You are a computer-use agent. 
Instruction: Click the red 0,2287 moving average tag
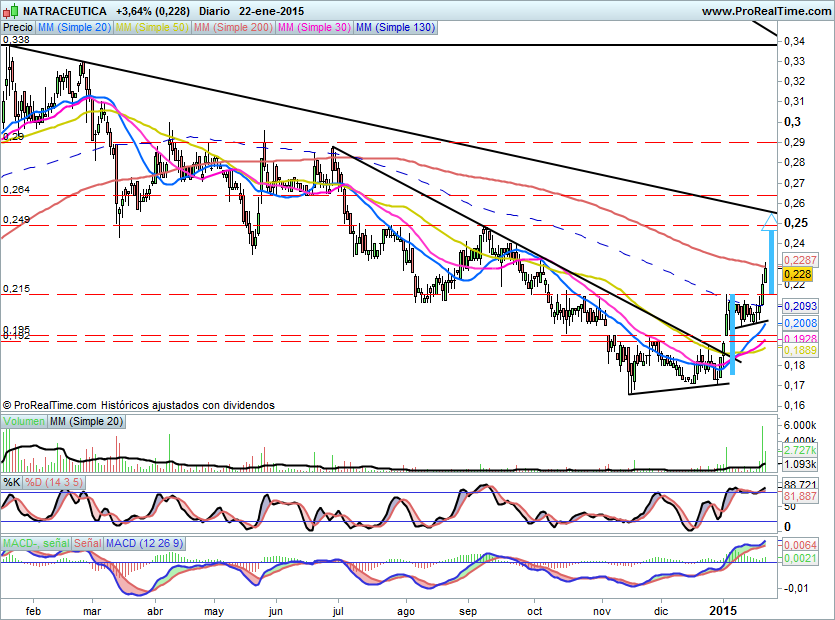tap(799, 260)
